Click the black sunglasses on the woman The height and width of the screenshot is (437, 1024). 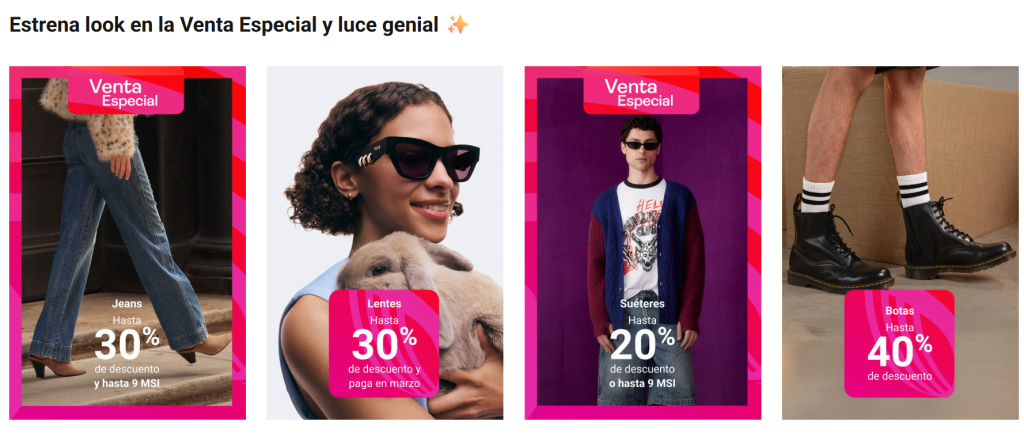tap(419, 157)
